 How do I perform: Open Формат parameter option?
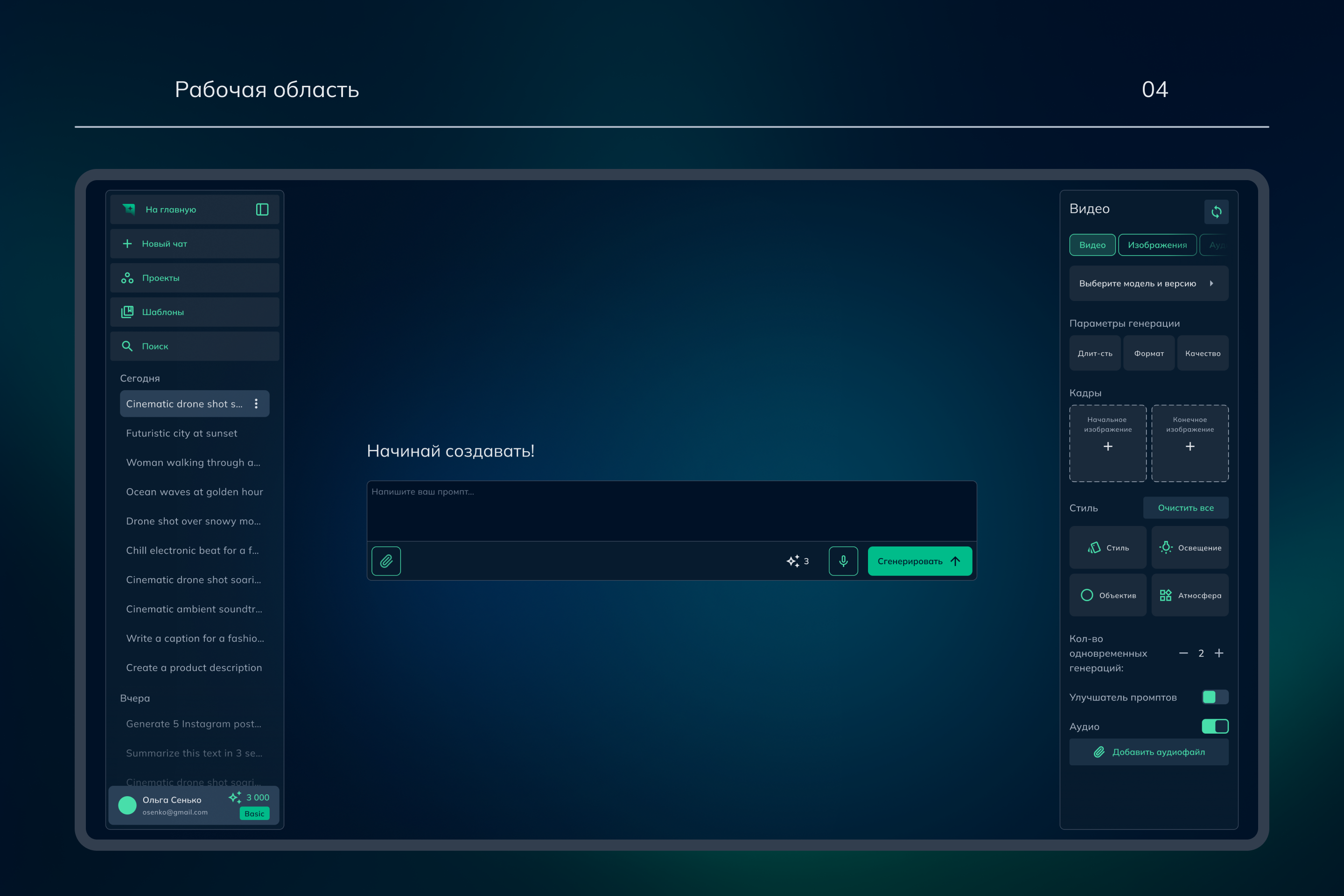(1149, 353)
